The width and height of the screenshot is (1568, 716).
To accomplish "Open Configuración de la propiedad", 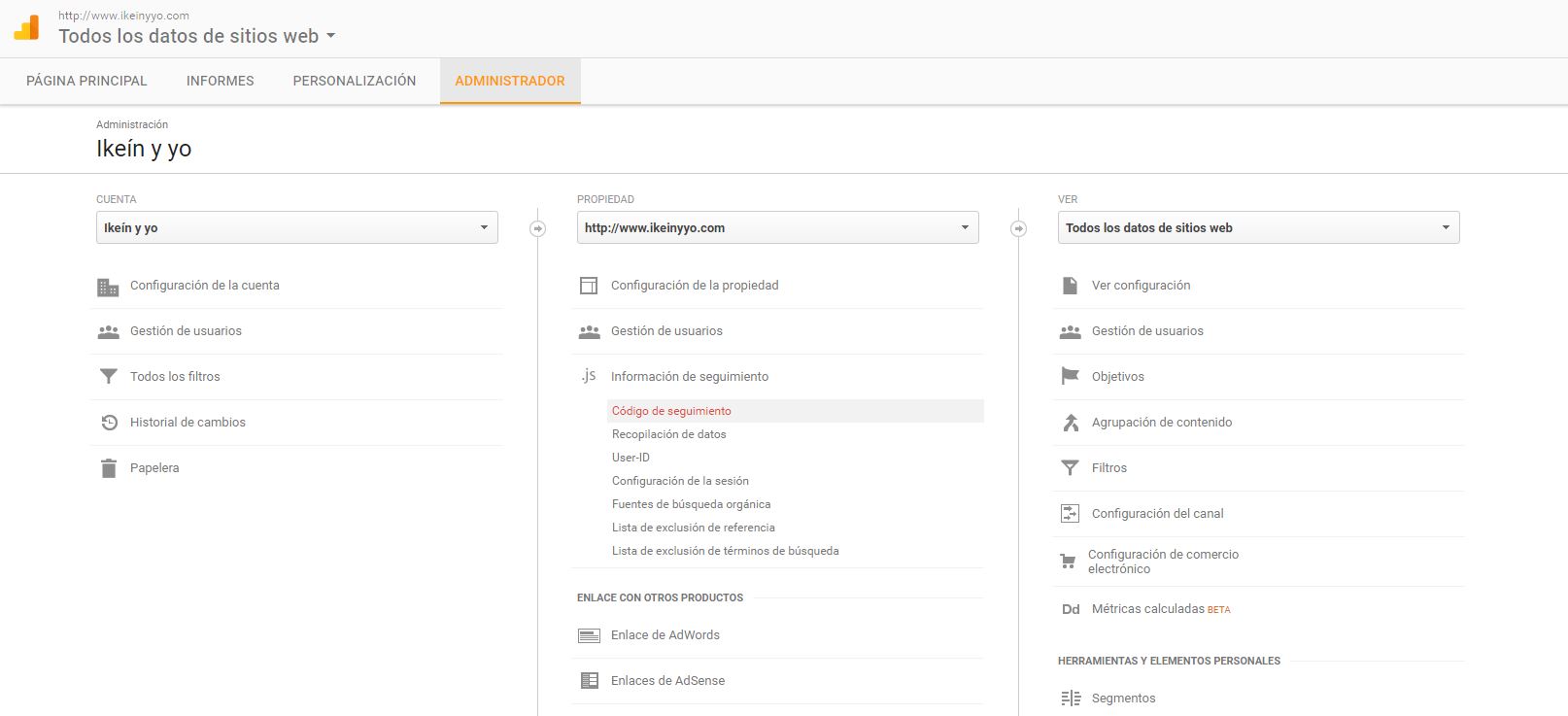I will pos(695,286).
